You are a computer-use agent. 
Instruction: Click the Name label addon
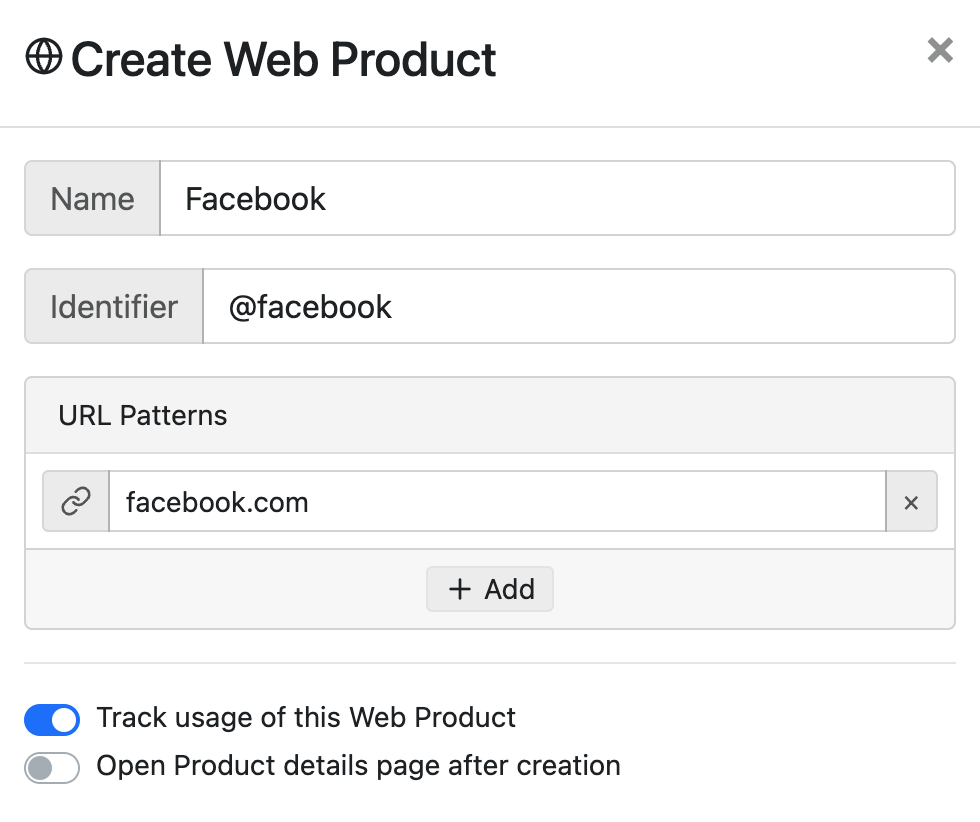pyautogui.click(x=92, y=199)
